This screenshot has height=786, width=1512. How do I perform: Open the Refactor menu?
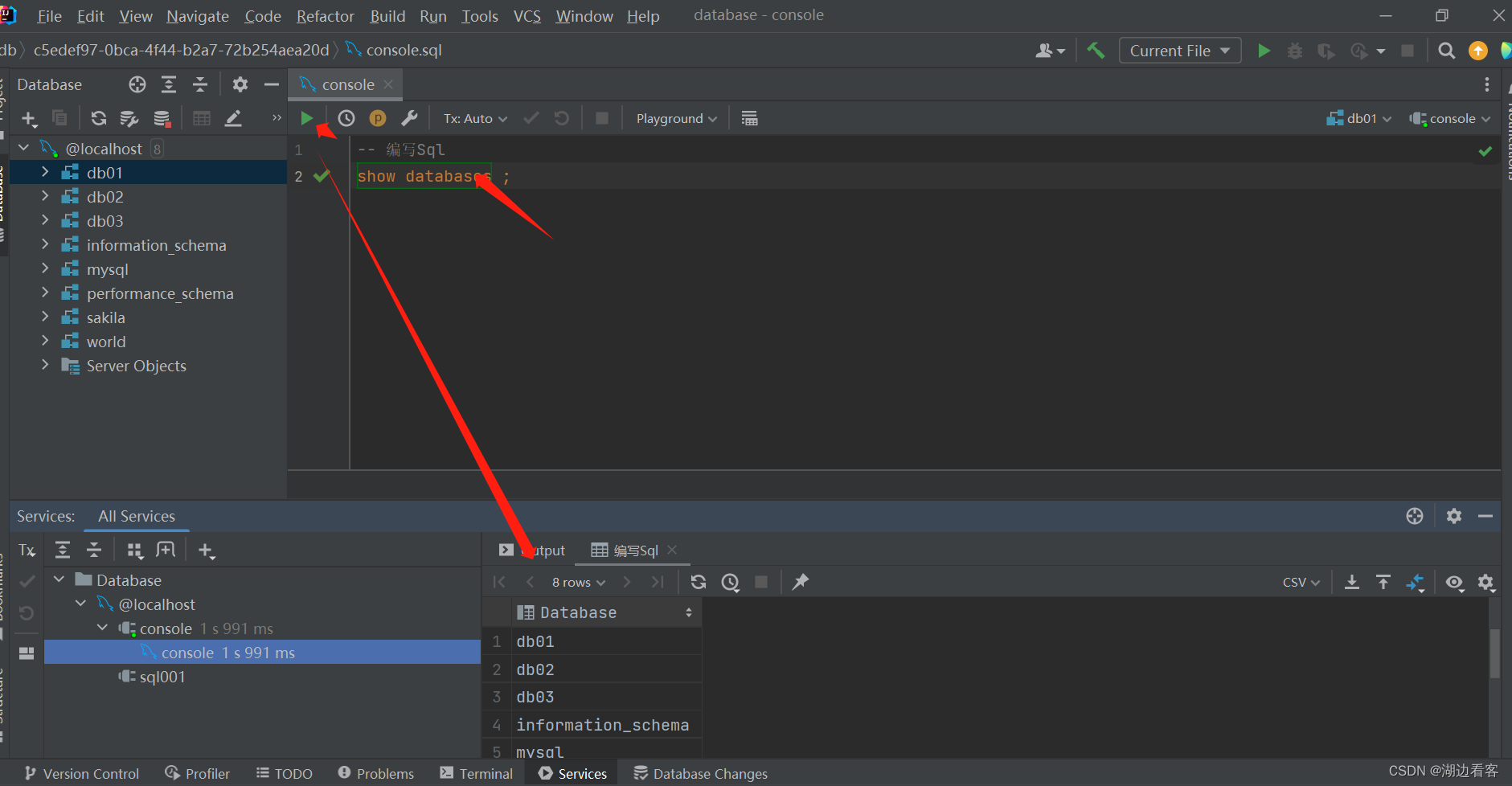[325, 16]
